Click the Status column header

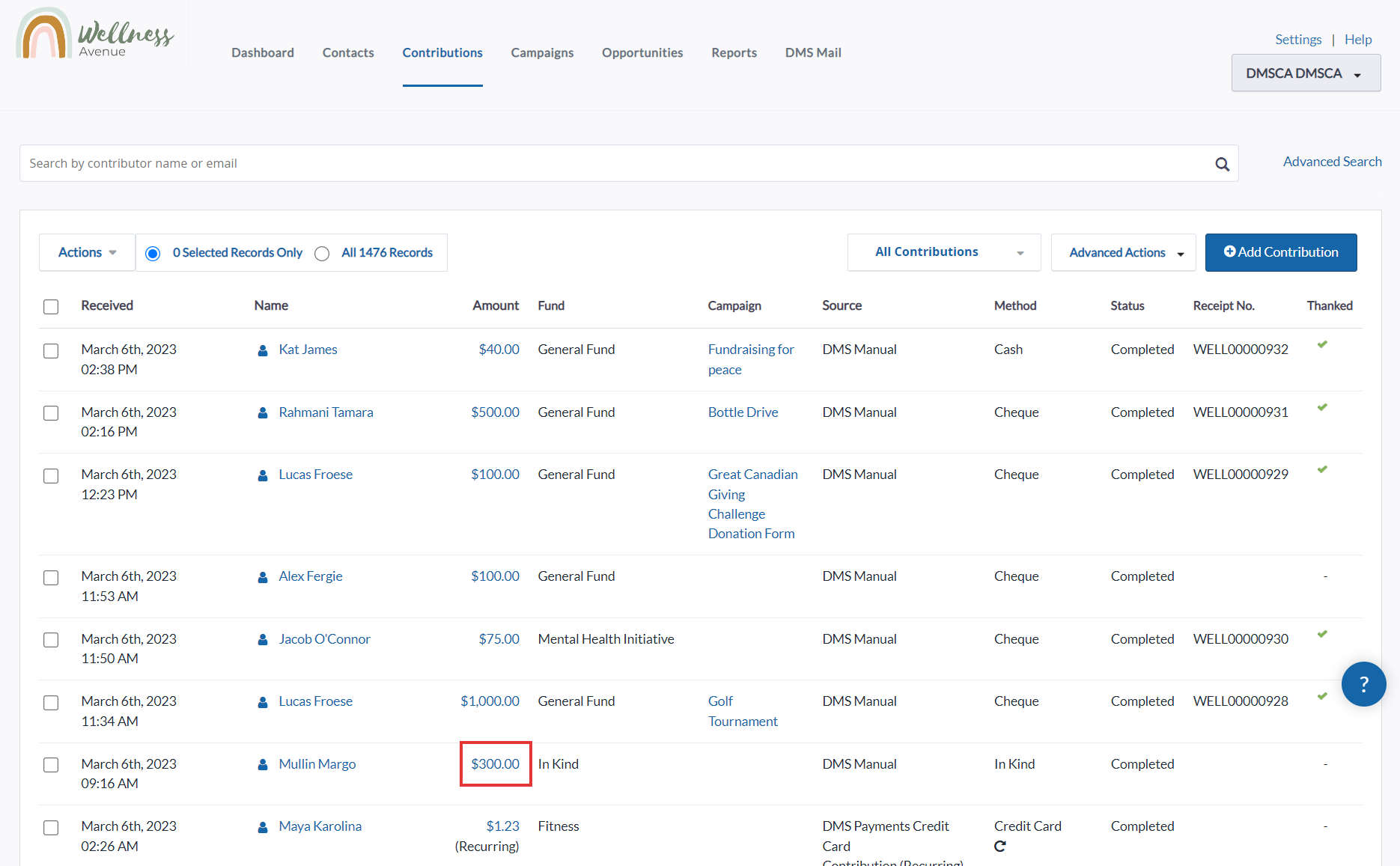1127,305
